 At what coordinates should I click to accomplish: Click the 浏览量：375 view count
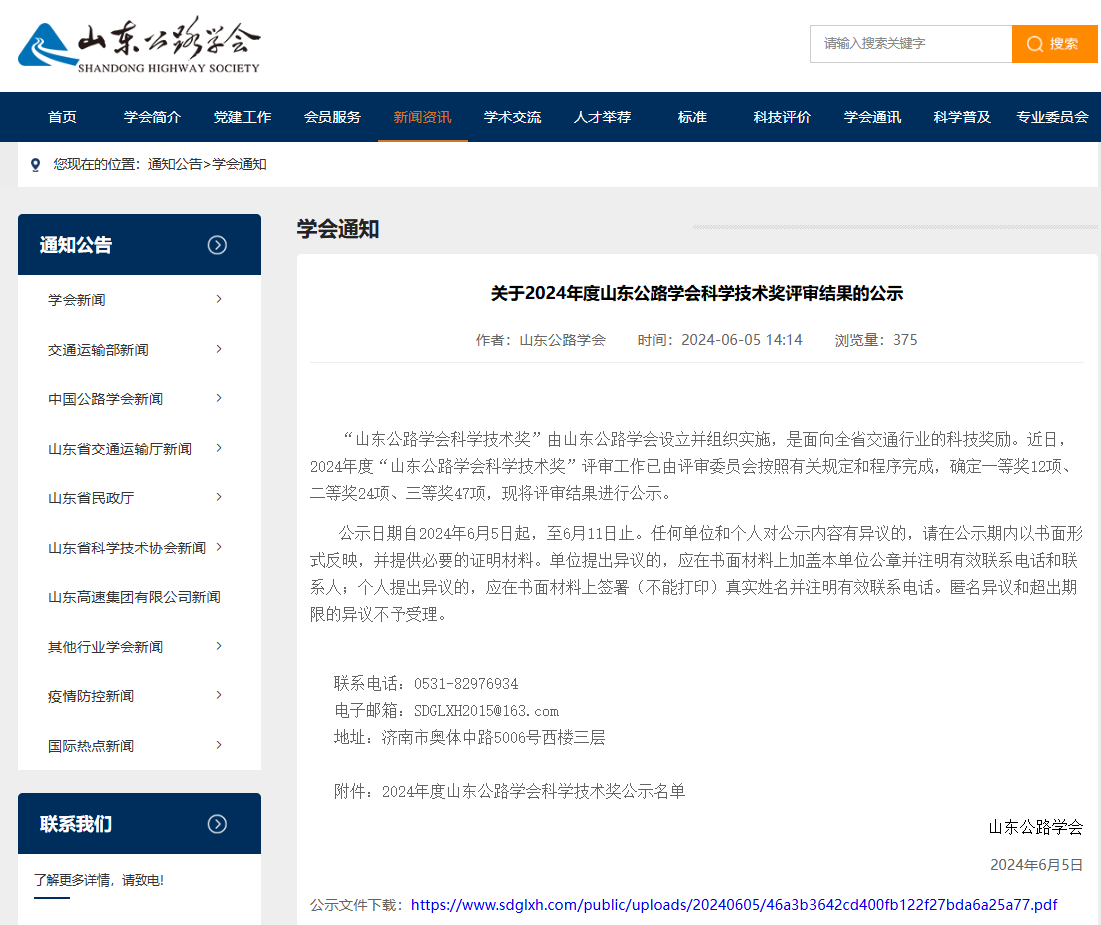pos(876,340)
